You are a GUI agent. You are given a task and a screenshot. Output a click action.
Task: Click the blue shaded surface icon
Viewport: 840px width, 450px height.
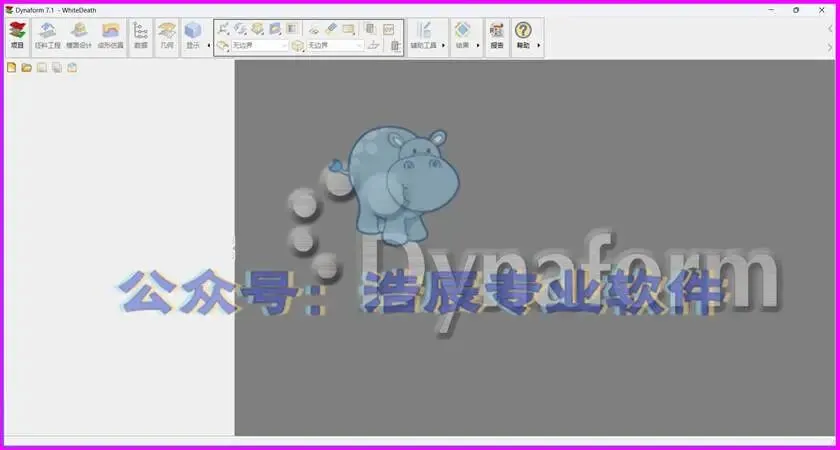275,28
